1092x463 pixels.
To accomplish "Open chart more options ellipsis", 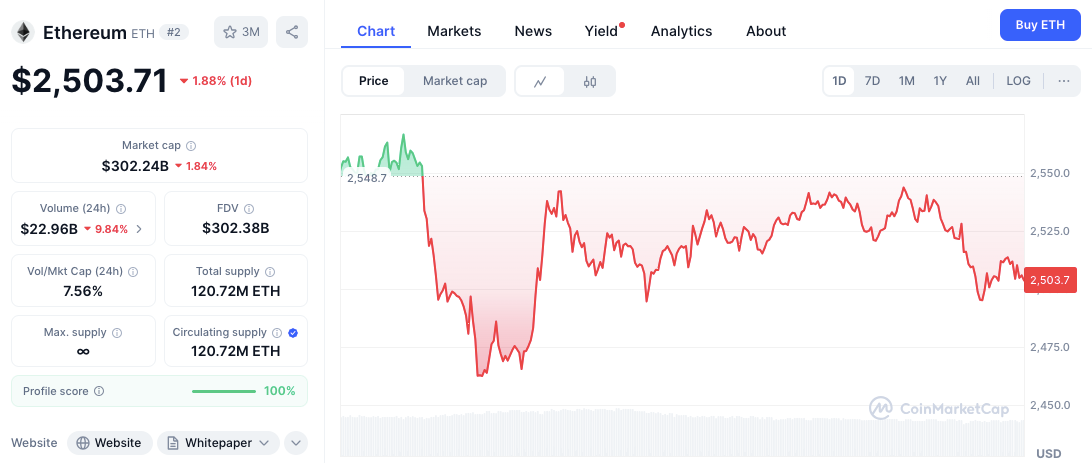I will (x=1063, y=81).
